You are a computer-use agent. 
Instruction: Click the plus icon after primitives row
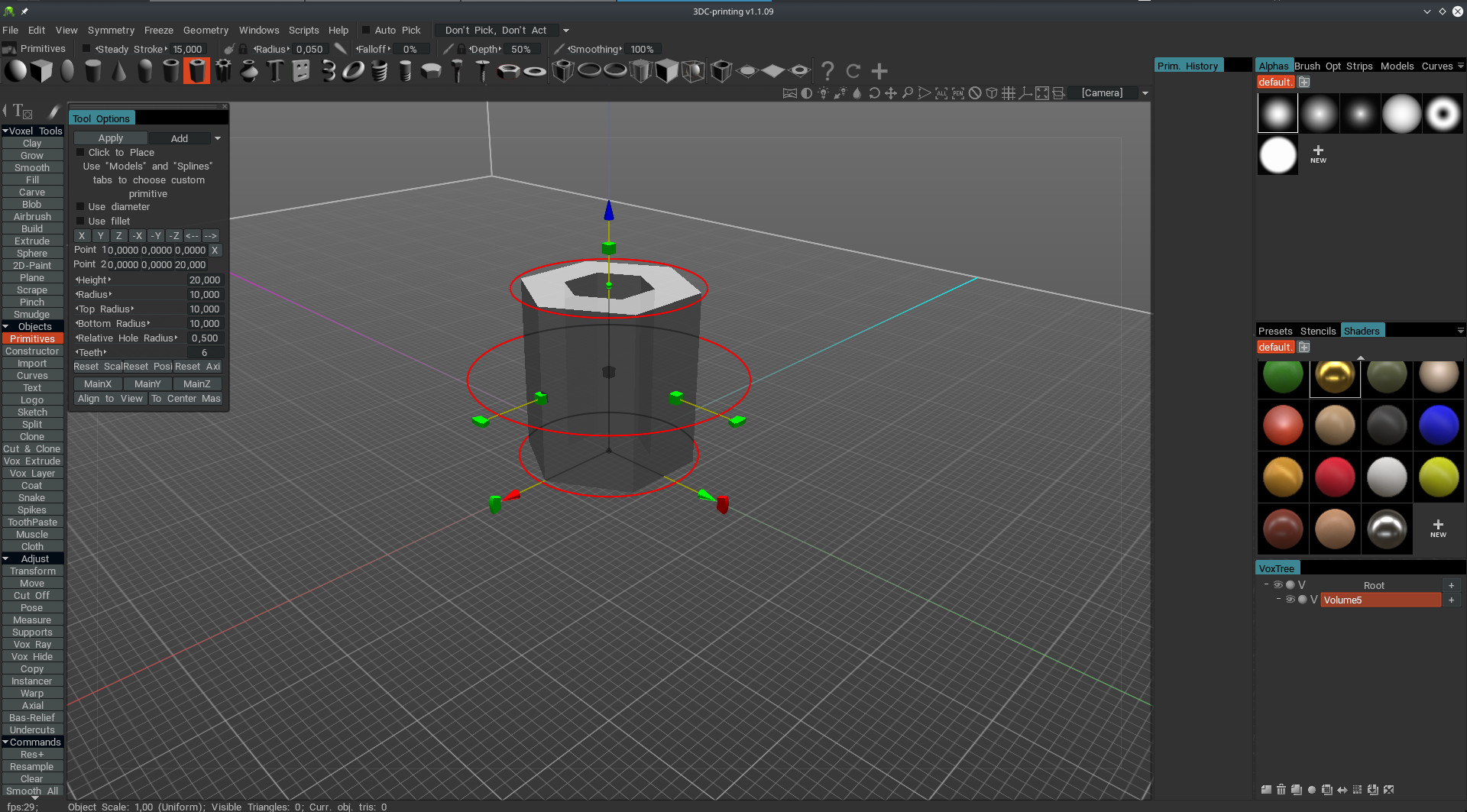point(879,71)
